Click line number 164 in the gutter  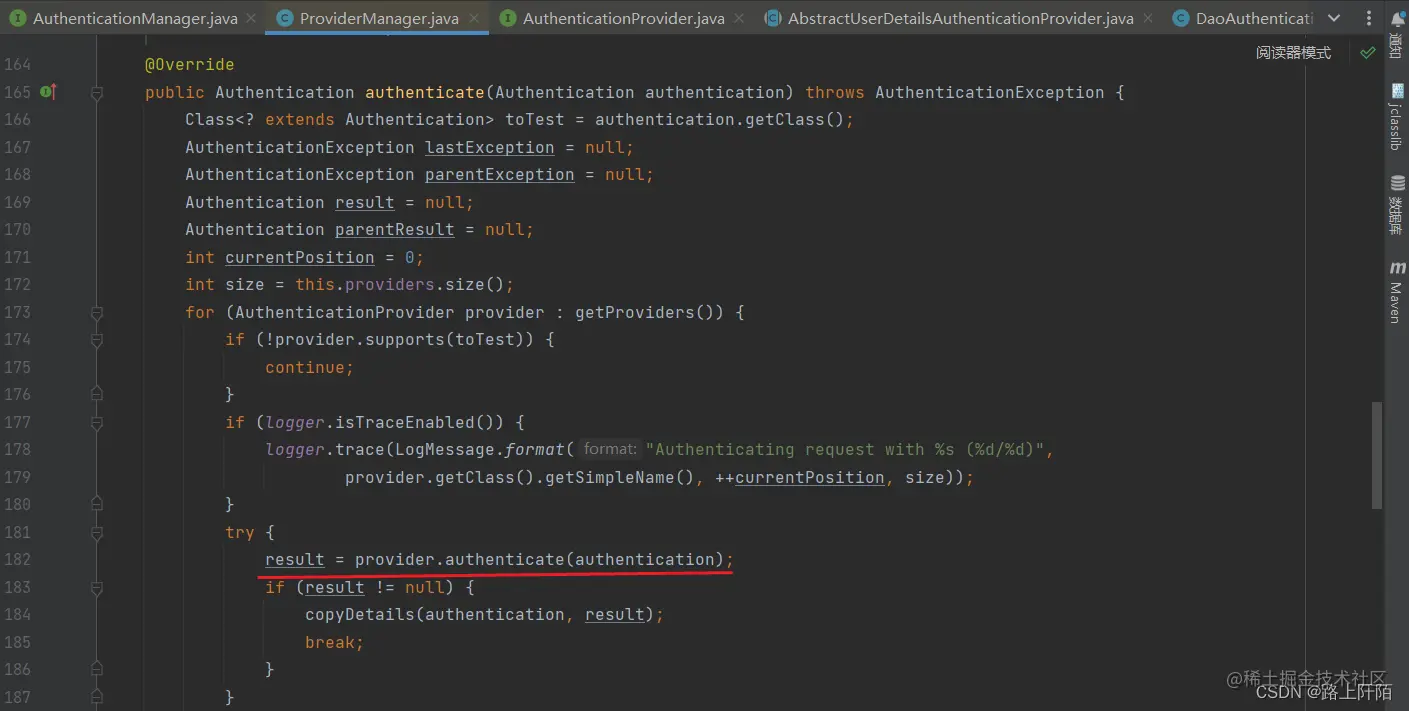(x=18, y=65)
